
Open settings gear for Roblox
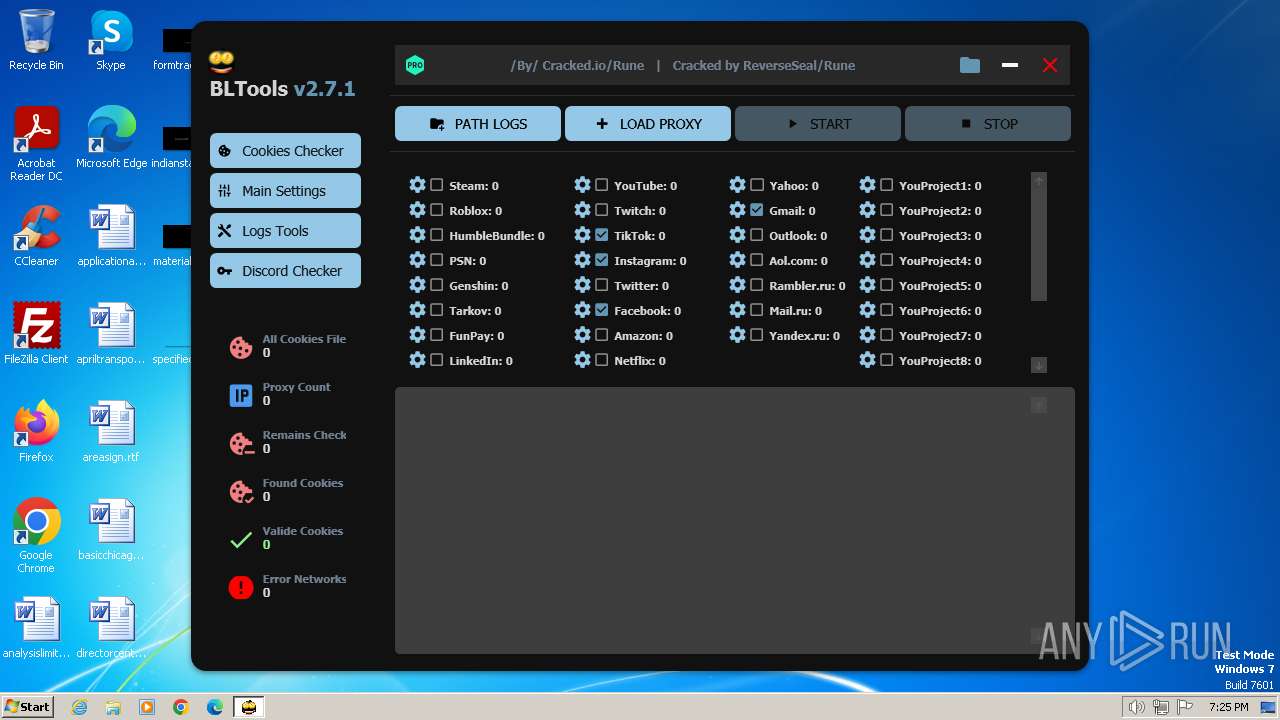418,210
